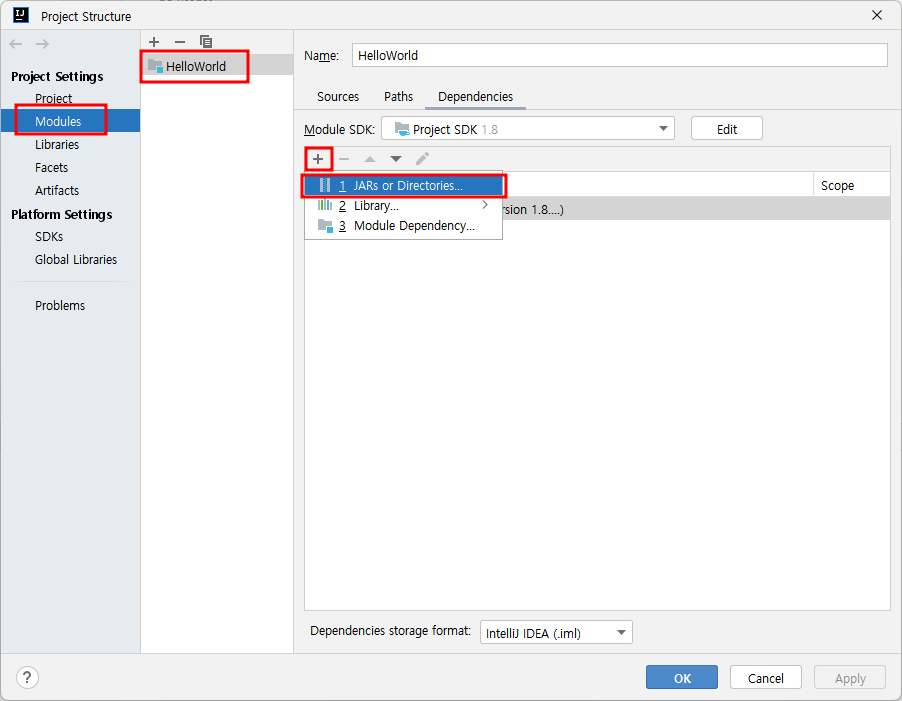Open the Library submenu item
The width and height of the screenshot is (902, 701).
(x=403, y=206)
